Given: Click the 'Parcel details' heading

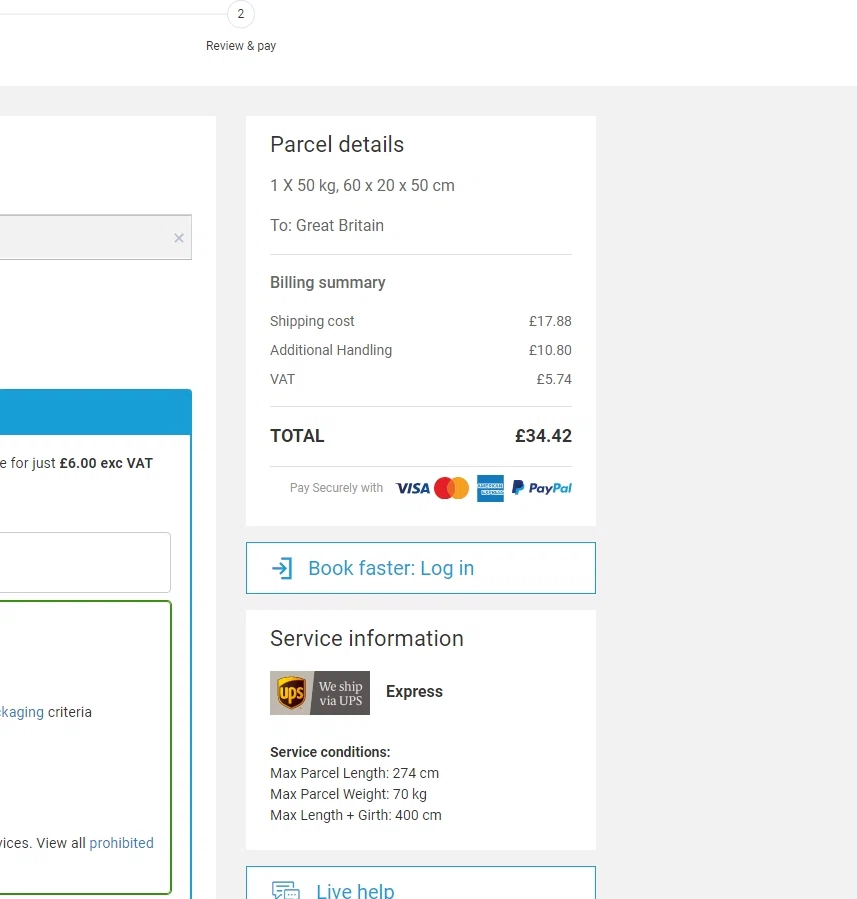Looking at the screenshot, I should (x=337, y=144).
